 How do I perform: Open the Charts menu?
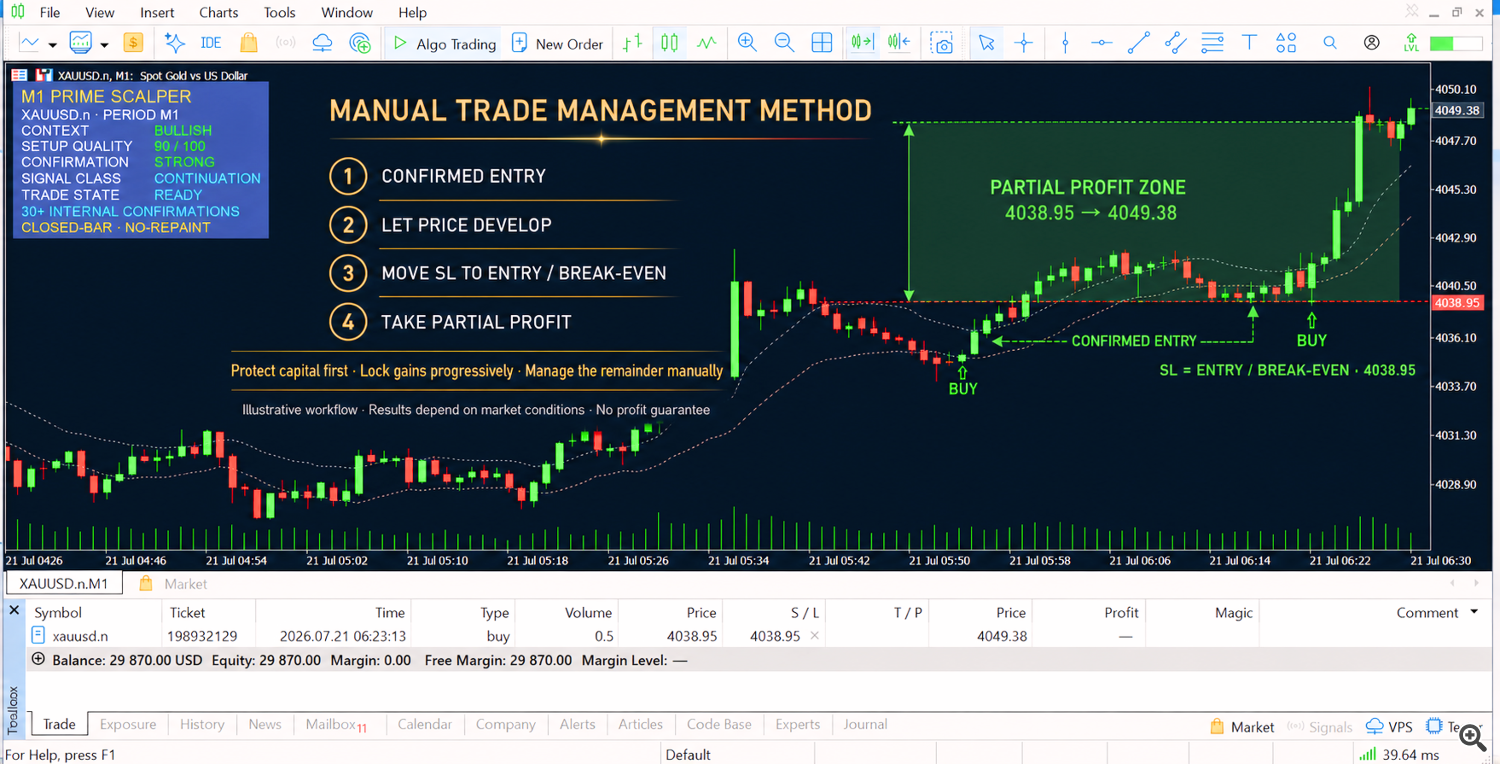click(218, 13)
